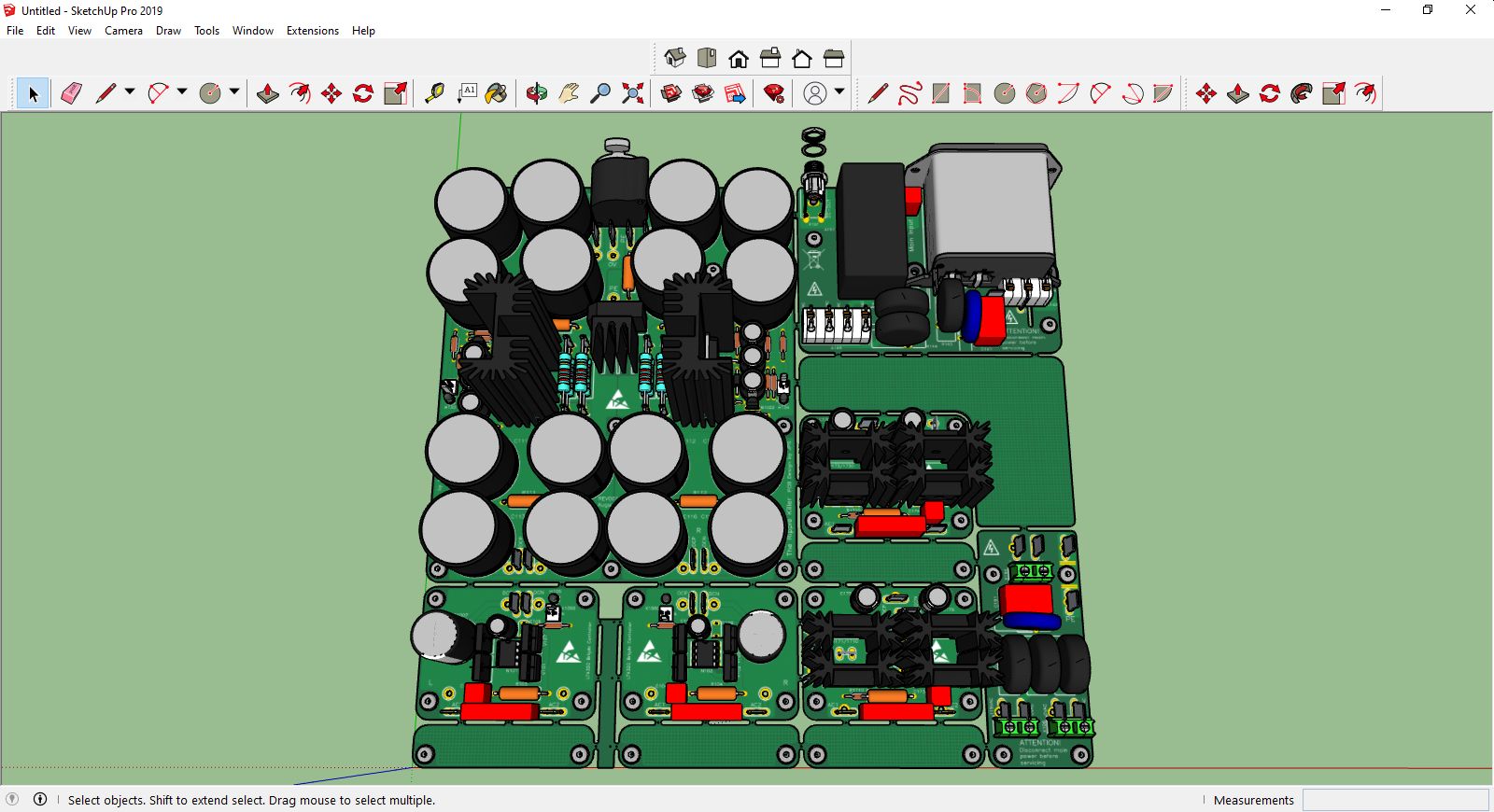Switch to Left view
This screenshot has width=1494, height=812.
click(x=834, y=59)
